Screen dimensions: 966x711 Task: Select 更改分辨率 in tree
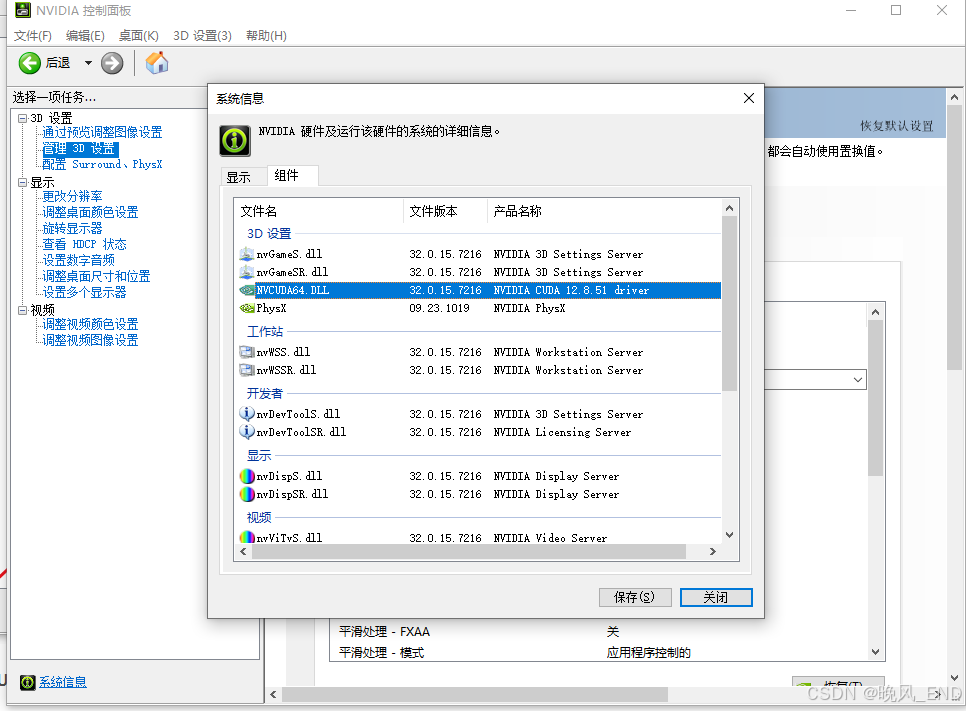coord(72,197)
